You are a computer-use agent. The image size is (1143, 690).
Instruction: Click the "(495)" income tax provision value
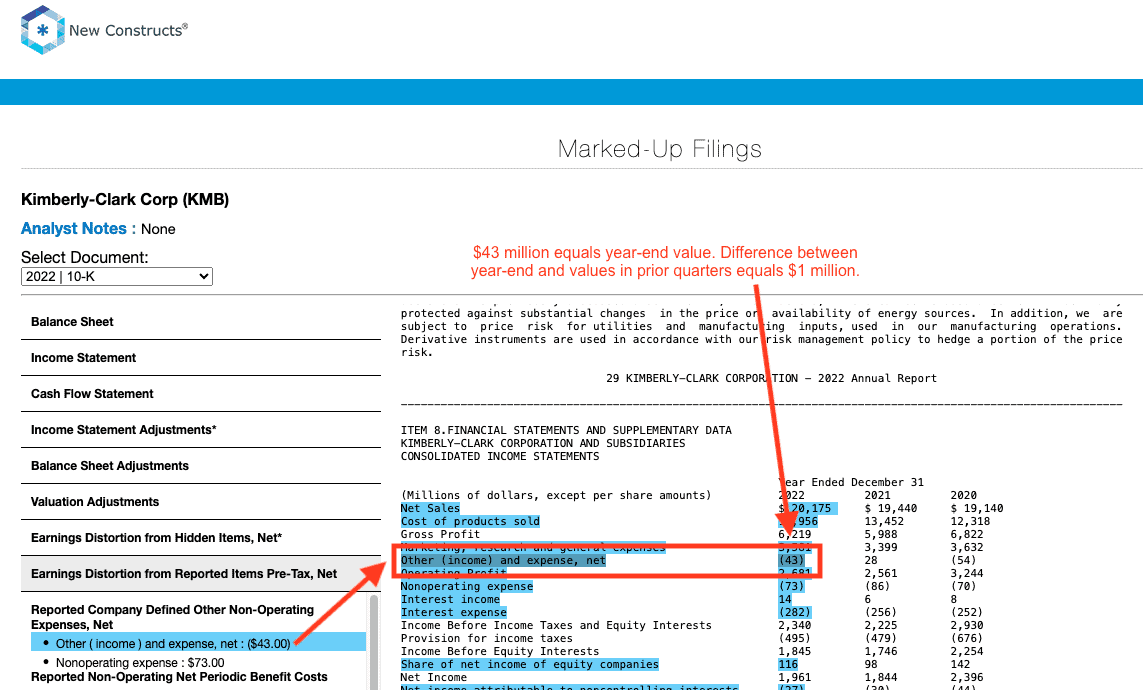(x=795, y=638)
